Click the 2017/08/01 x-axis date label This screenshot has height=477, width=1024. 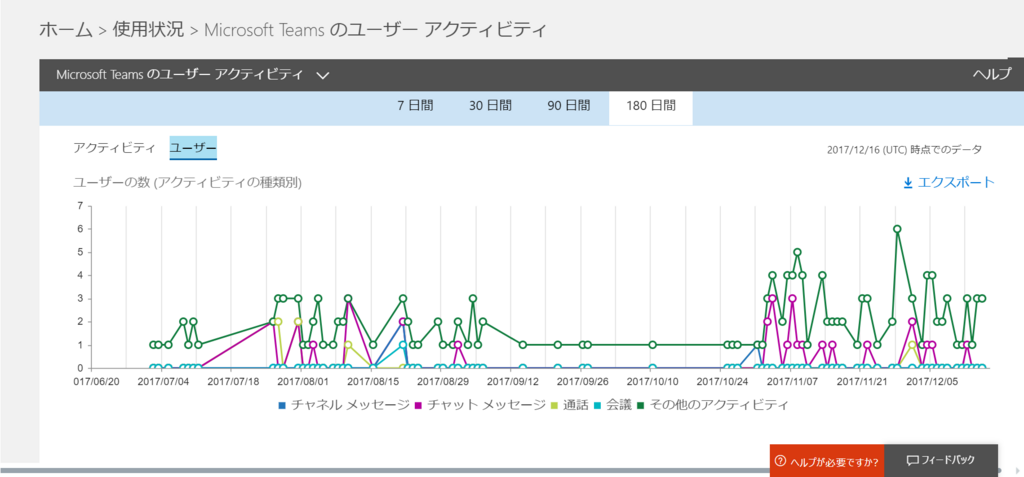click(304, 380)
